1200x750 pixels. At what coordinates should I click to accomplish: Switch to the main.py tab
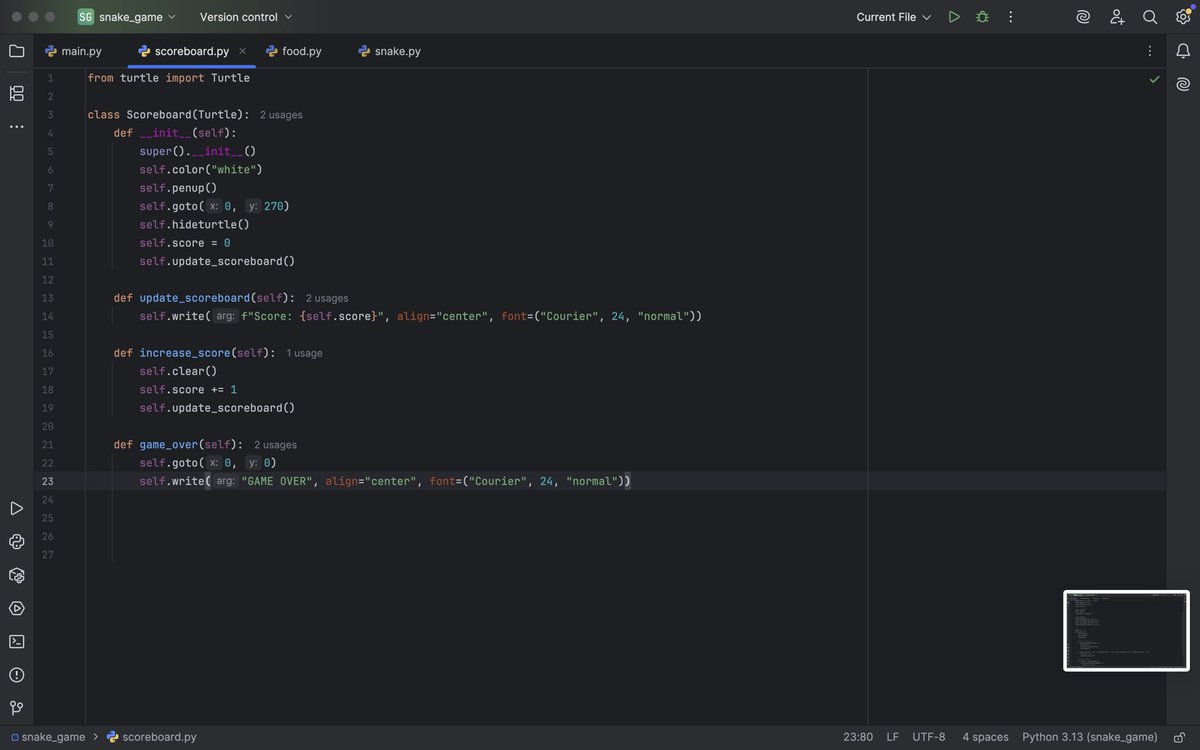click(73, 51)
